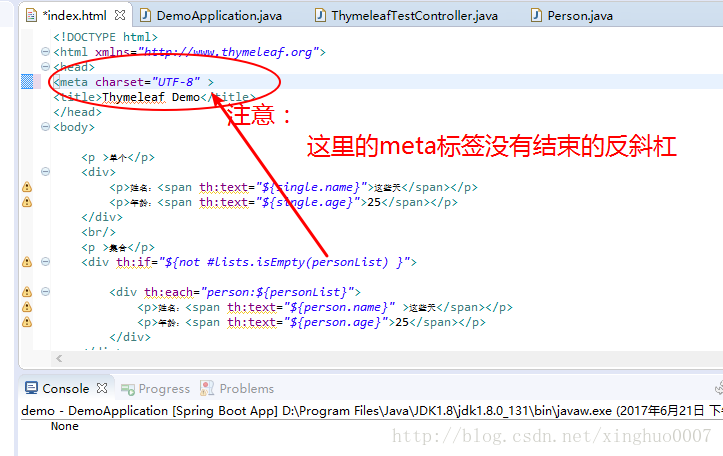Collapse the html element fold marker
723x456 pixels.
[45, 52]
